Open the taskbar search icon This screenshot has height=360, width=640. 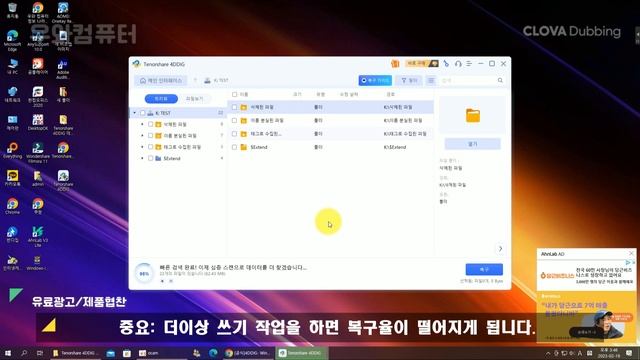(x=24, y=353)
